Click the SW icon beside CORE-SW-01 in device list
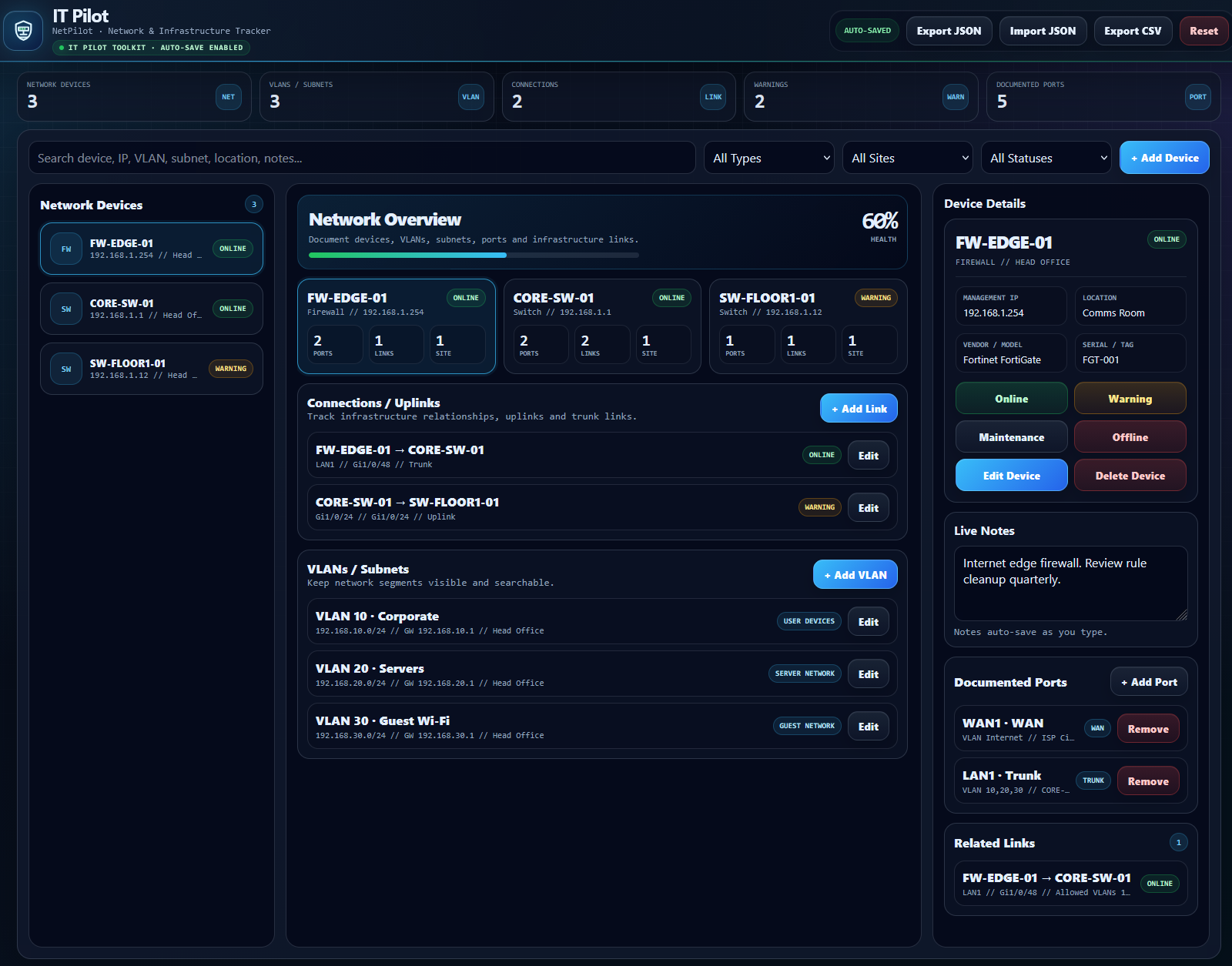Screen dimensions: 1232x966 tap(66, 309)
